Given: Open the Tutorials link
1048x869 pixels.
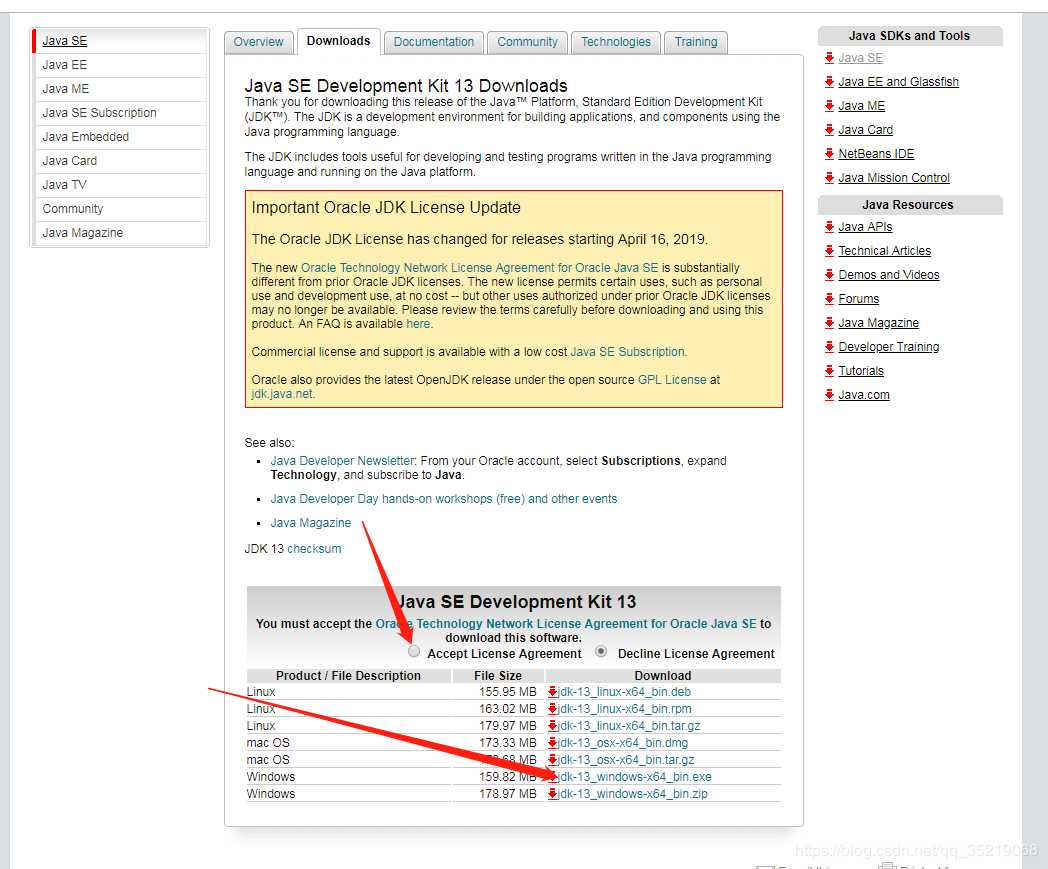Looking at the screenshot, I should pos(861,371).
